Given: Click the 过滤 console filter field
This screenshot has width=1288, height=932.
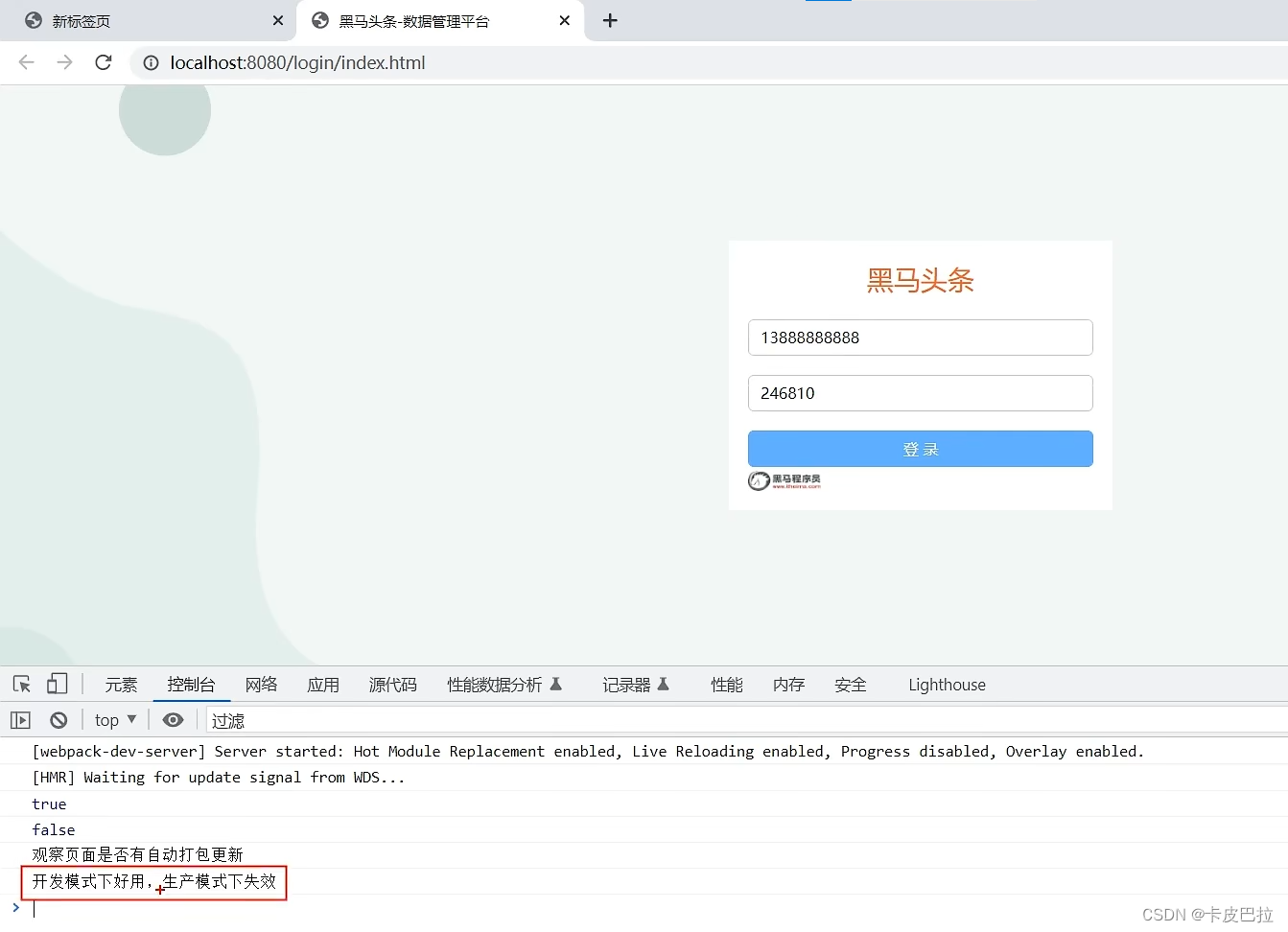Looking at the screenshot, I should pyautogui.click(x=746, y=720).
